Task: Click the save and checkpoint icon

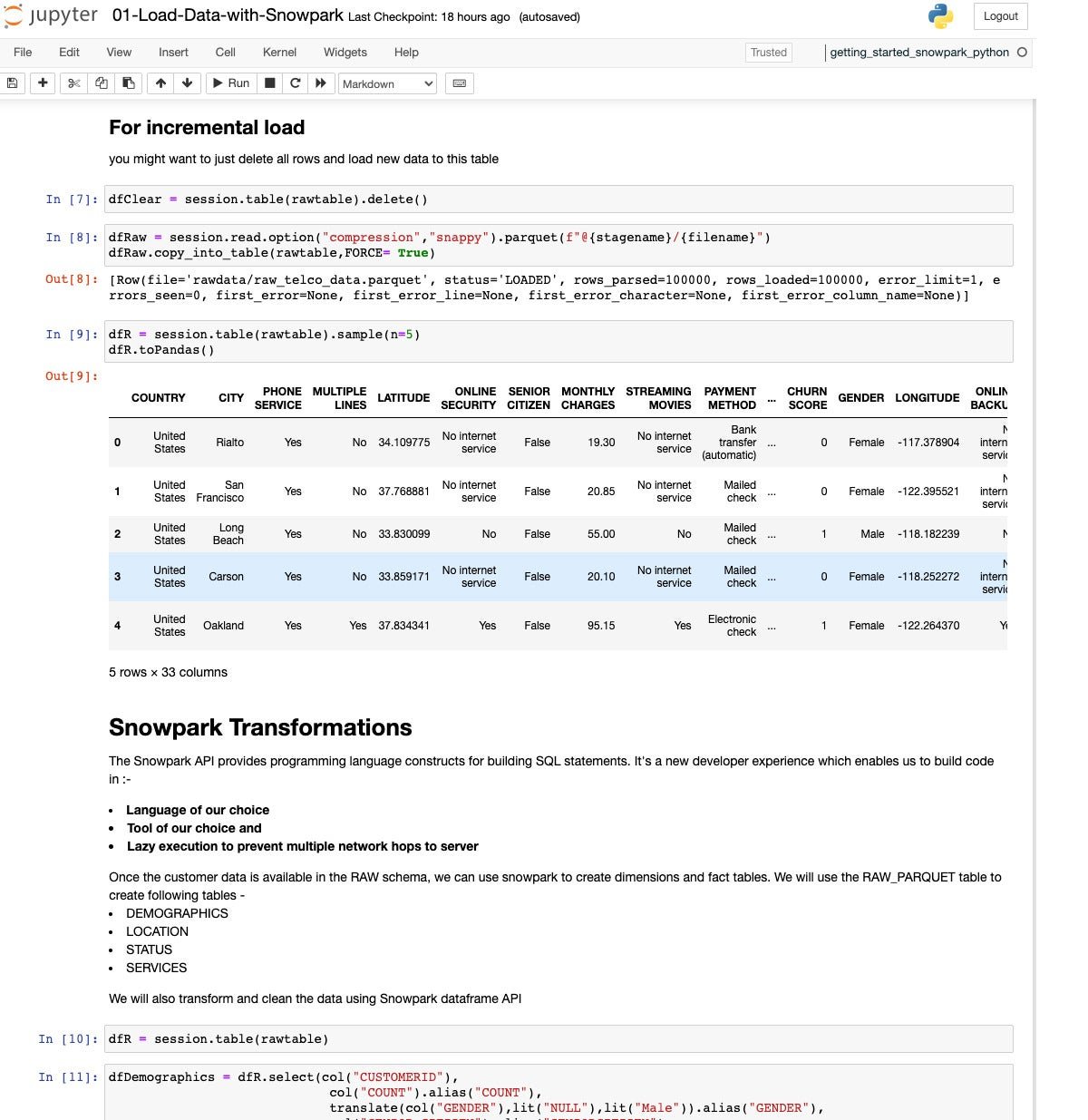Action: tap(12, 83)
